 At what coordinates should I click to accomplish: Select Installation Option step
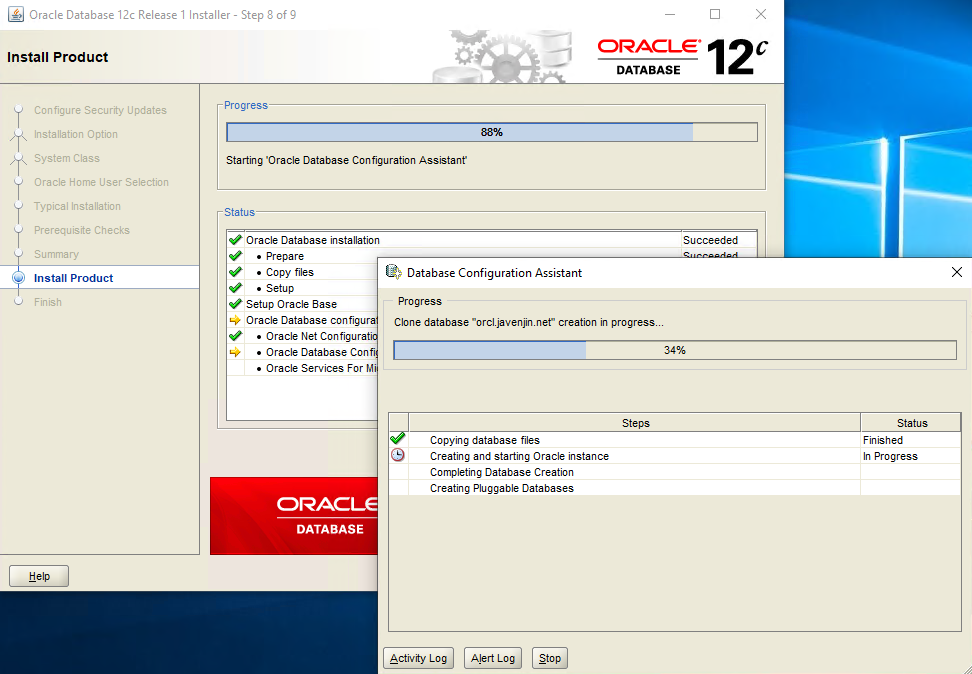[76, 134]
